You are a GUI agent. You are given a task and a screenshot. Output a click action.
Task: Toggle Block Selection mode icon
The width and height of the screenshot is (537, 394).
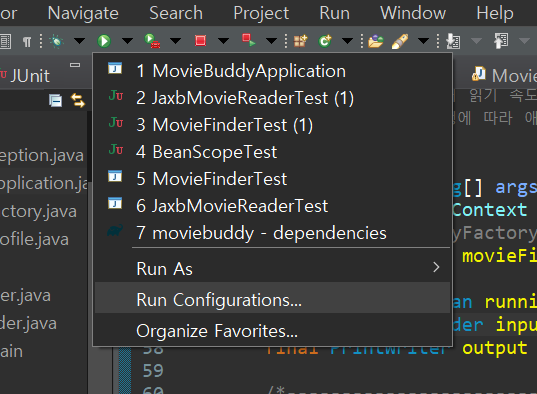tap(5, 41)
